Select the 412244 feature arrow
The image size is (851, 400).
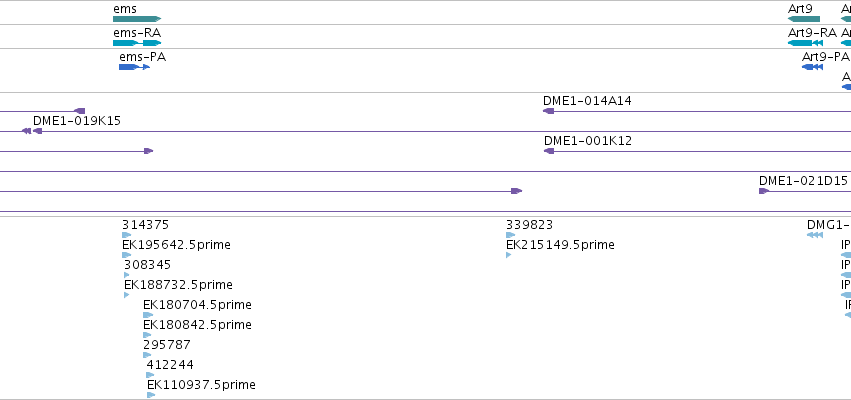click(150, 375)
